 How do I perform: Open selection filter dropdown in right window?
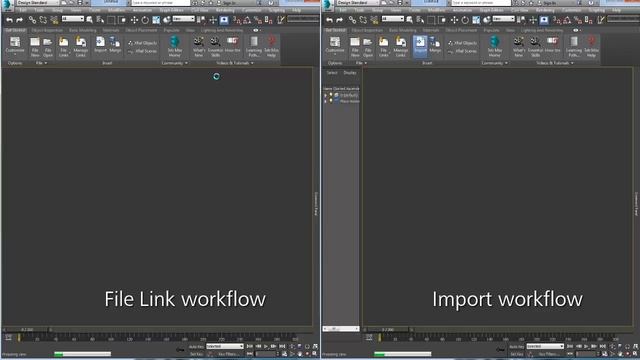tap(393, 19)
